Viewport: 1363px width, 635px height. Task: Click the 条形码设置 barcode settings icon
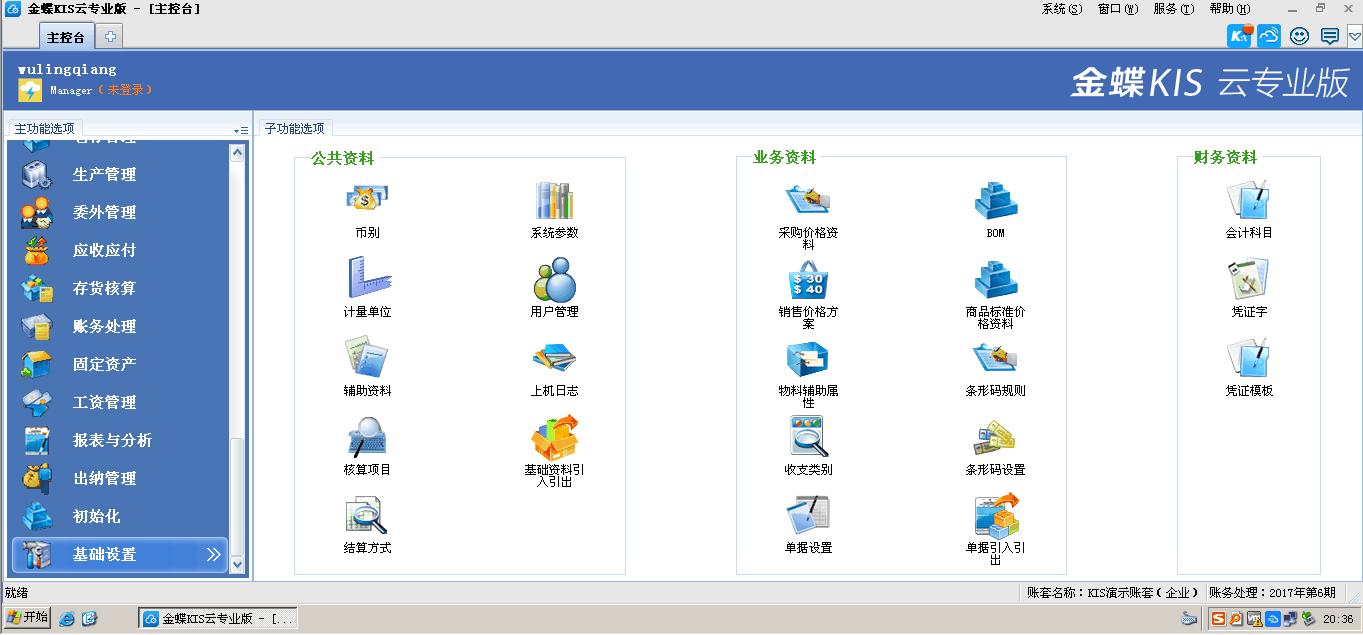click(x=995, y=438)
